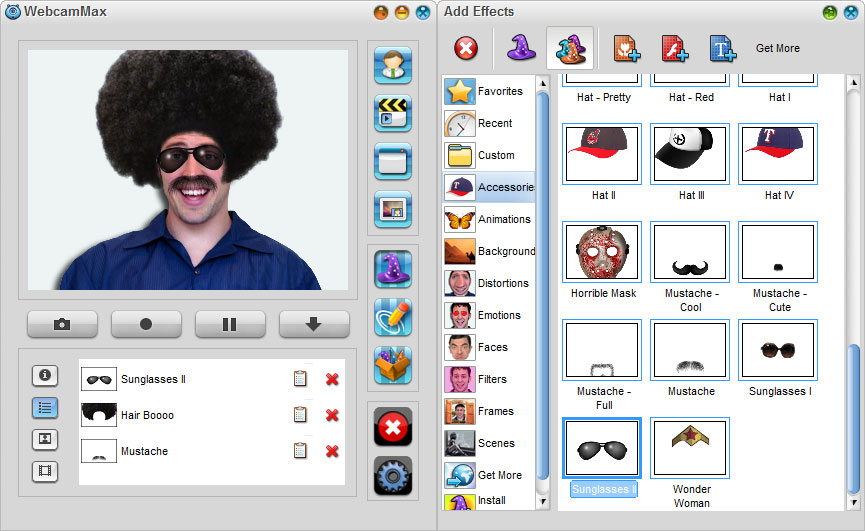The image size is (865, 531).
Task: Toggle the filmstrip view button
Action: click(45, 471)
